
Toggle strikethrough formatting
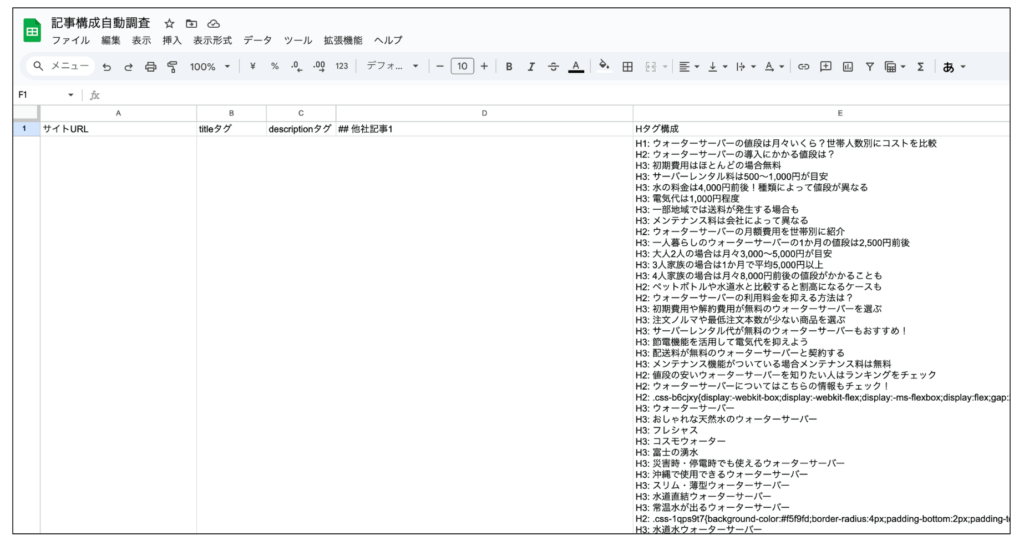tap(554, 67)
